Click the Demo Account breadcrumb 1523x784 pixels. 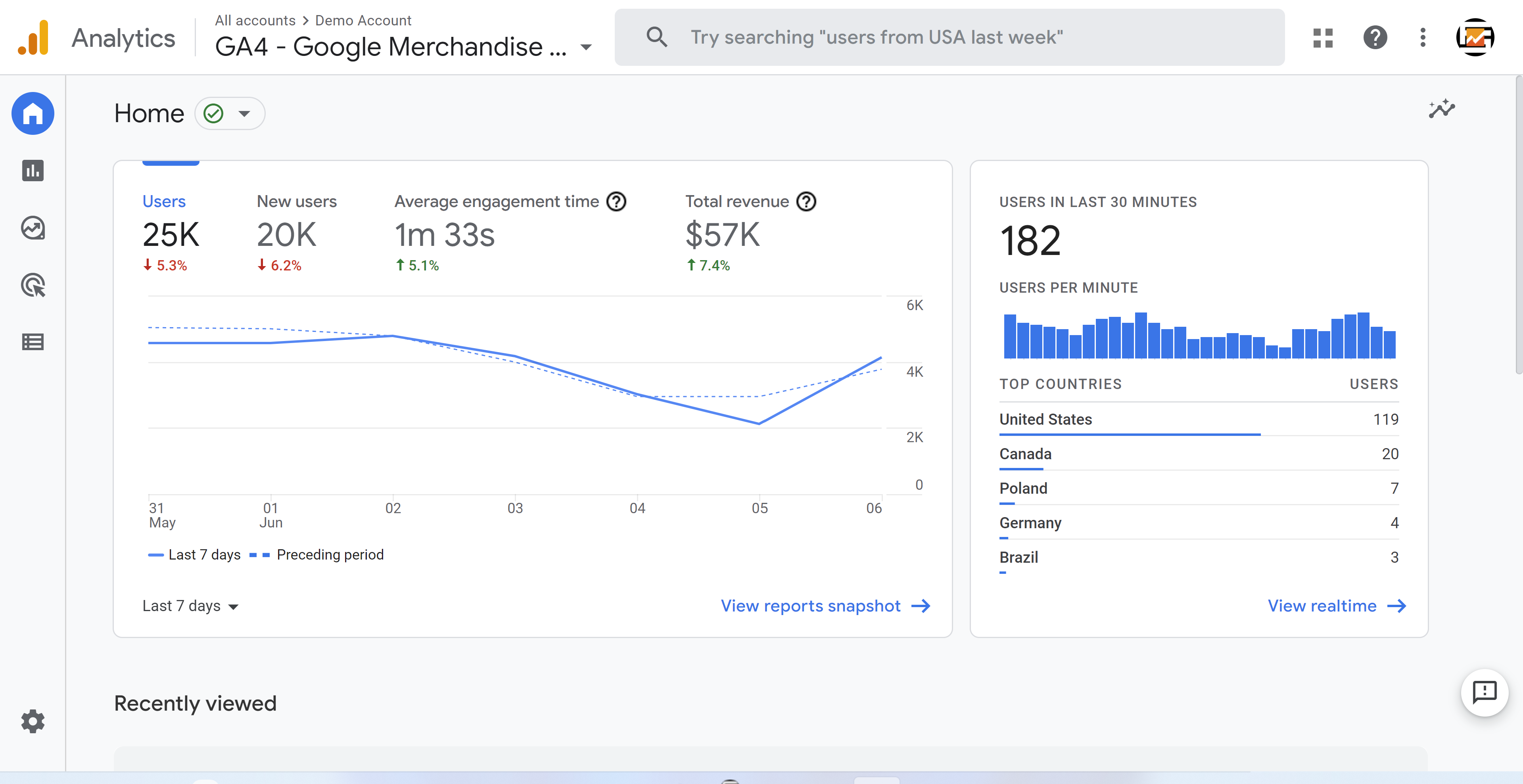point(363,20)
